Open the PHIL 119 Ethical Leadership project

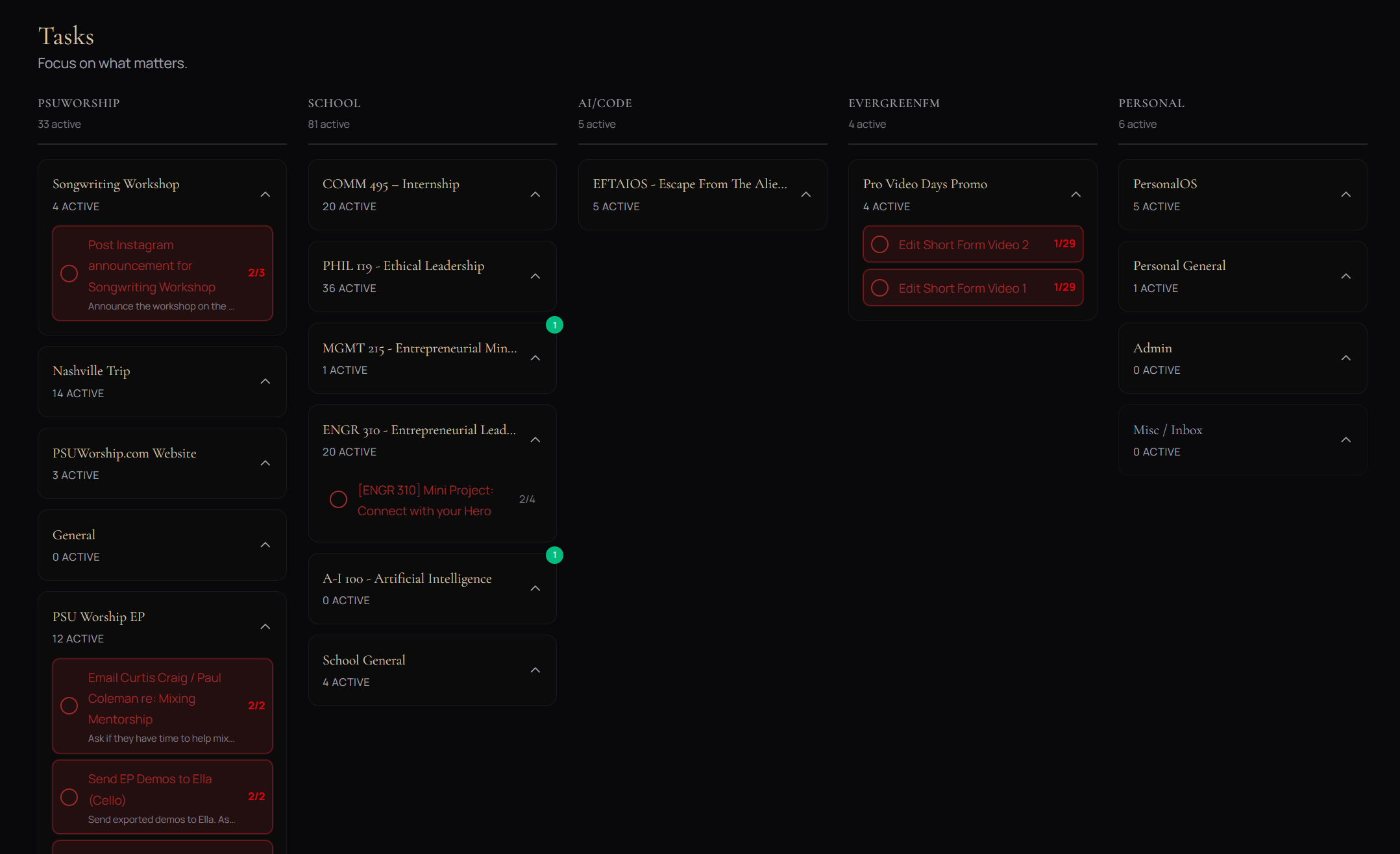point(403,266)
